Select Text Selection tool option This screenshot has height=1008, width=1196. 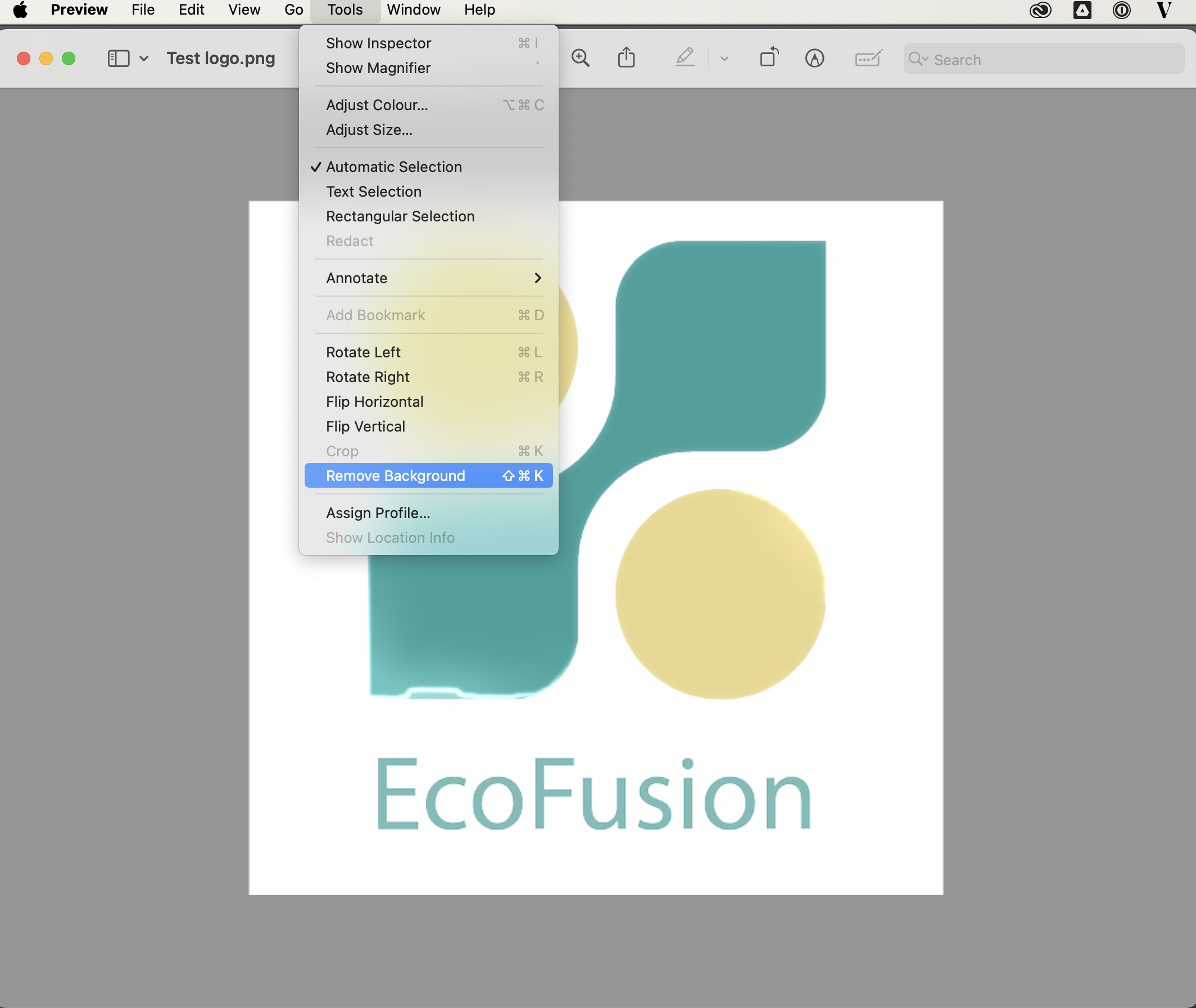(x=374, y=191)
